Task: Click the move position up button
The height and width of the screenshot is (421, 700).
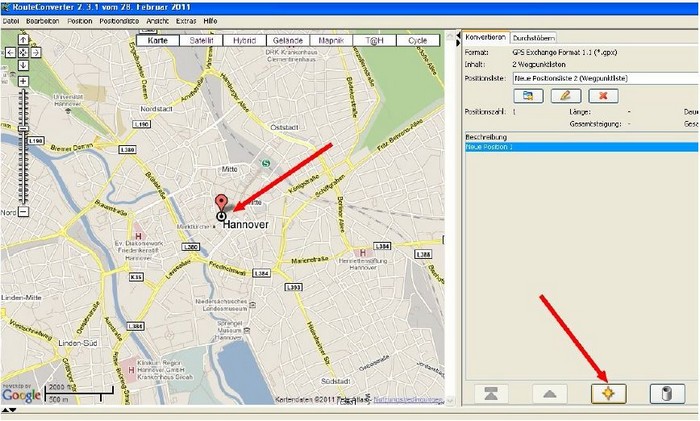Action: tap(550, 394)
